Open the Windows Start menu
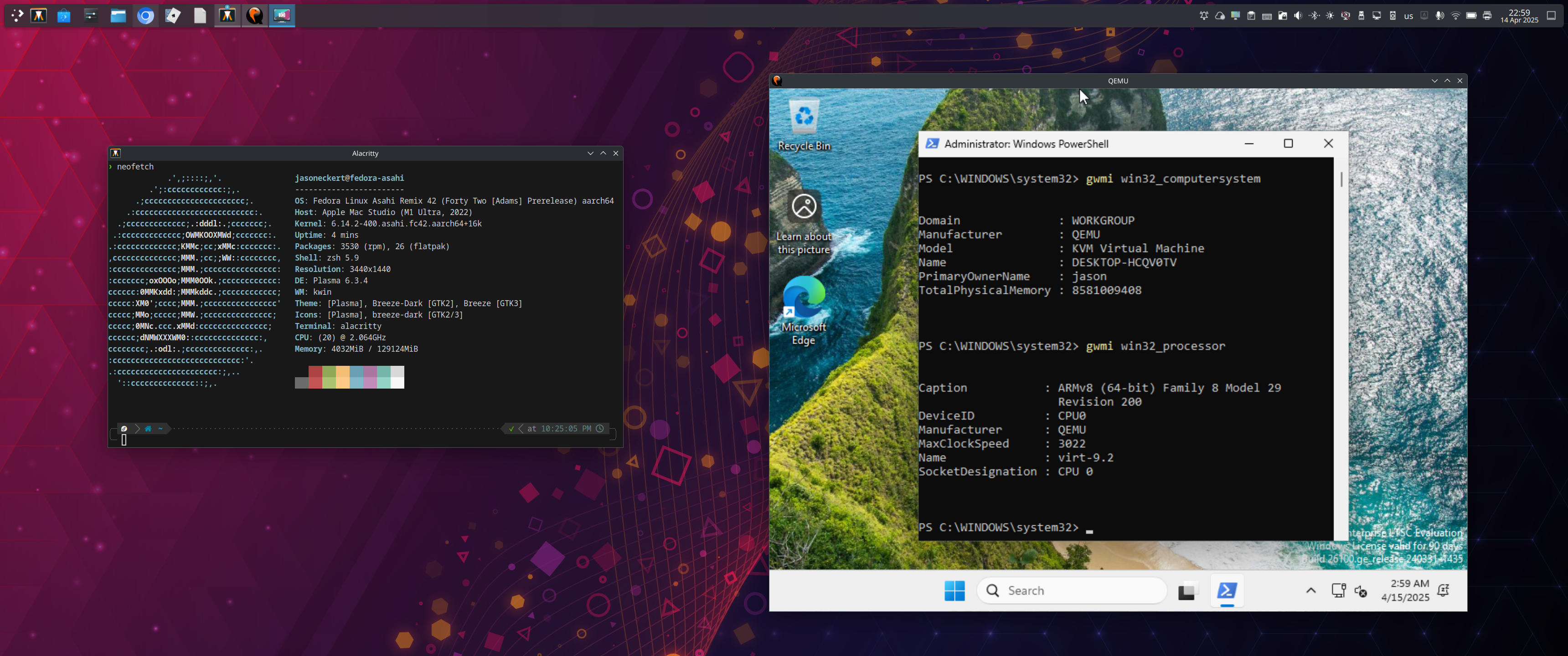Viewport: 1568px width, 656px height. coord(954,590)
